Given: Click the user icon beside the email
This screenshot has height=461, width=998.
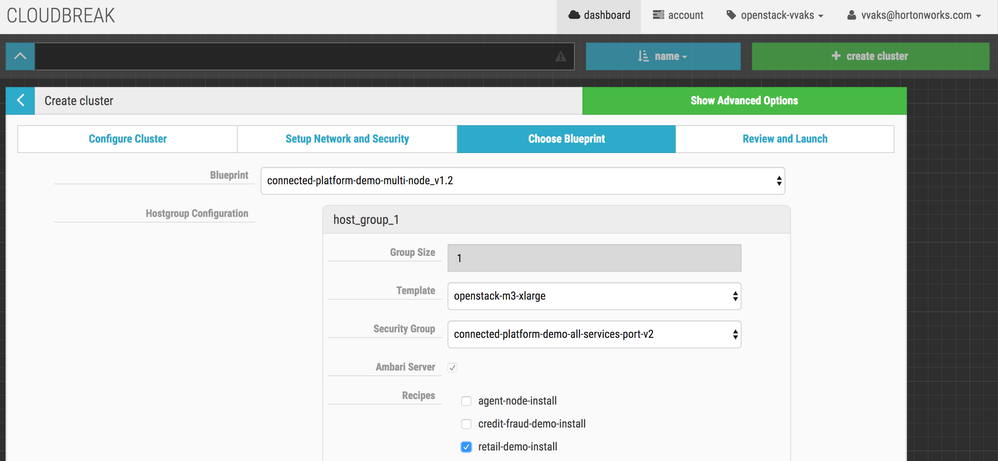Looking at the screenshot, I should click(851, 16).
